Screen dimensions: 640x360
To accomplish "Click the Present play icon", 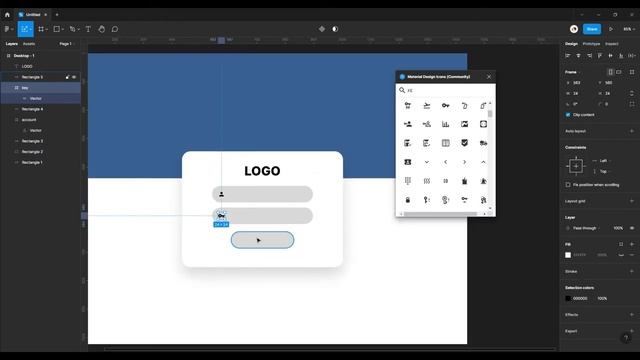I will tap(611, 29).
